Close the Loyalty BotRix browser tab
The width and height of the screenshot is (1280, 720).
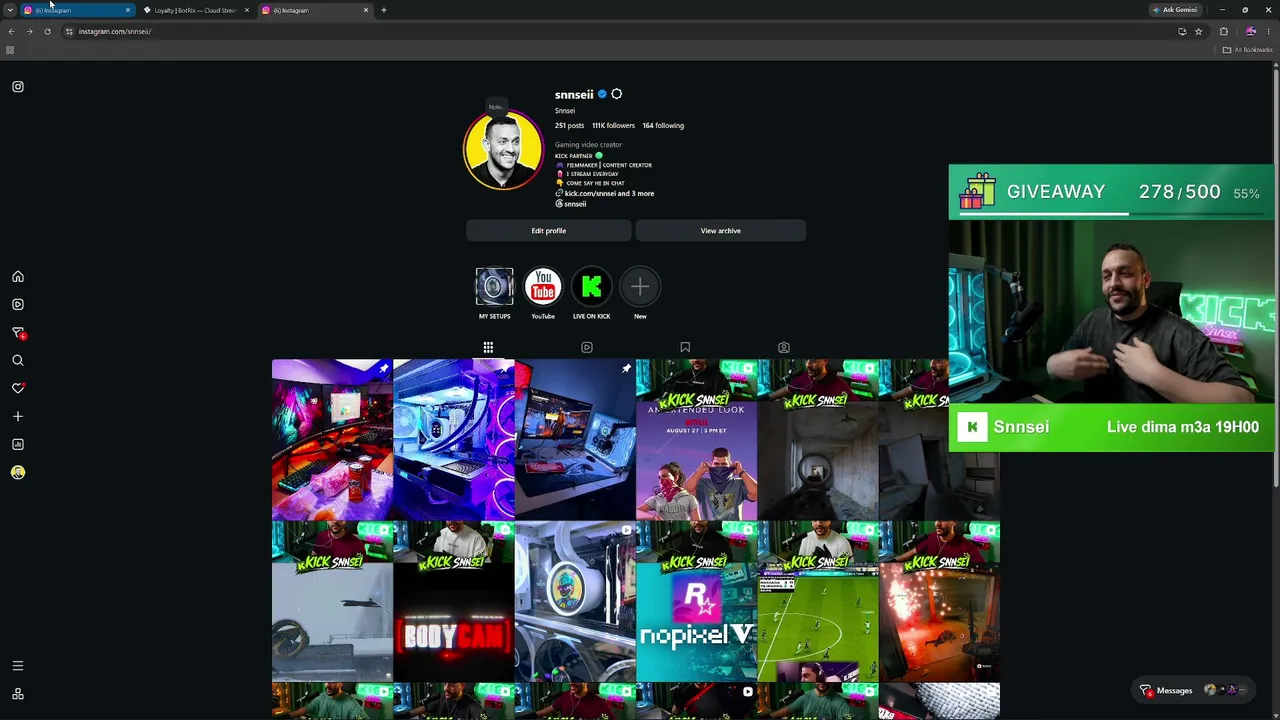coord(247,10)
